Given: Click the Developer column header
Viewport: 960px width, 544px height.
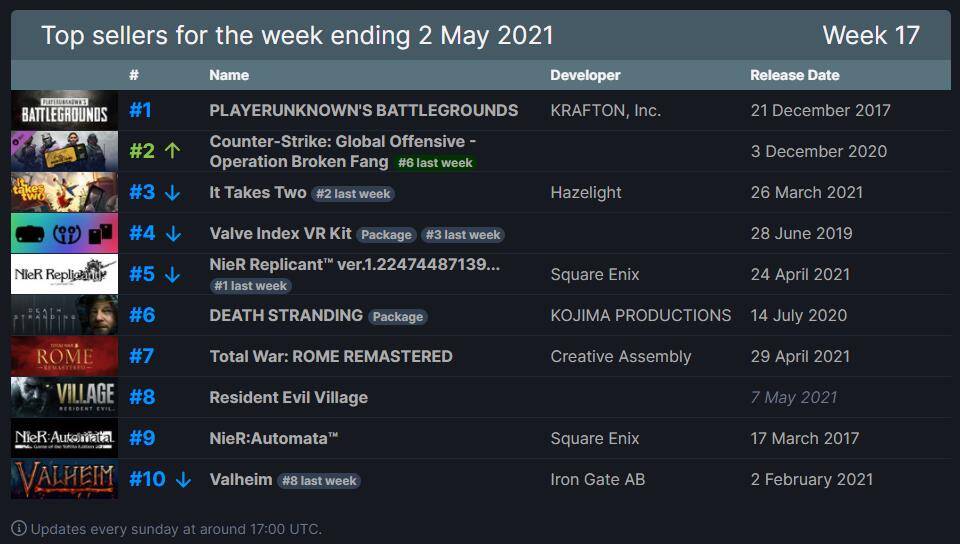Looking at the screenshot, I should pyautogui.click(x=585, y=75).
